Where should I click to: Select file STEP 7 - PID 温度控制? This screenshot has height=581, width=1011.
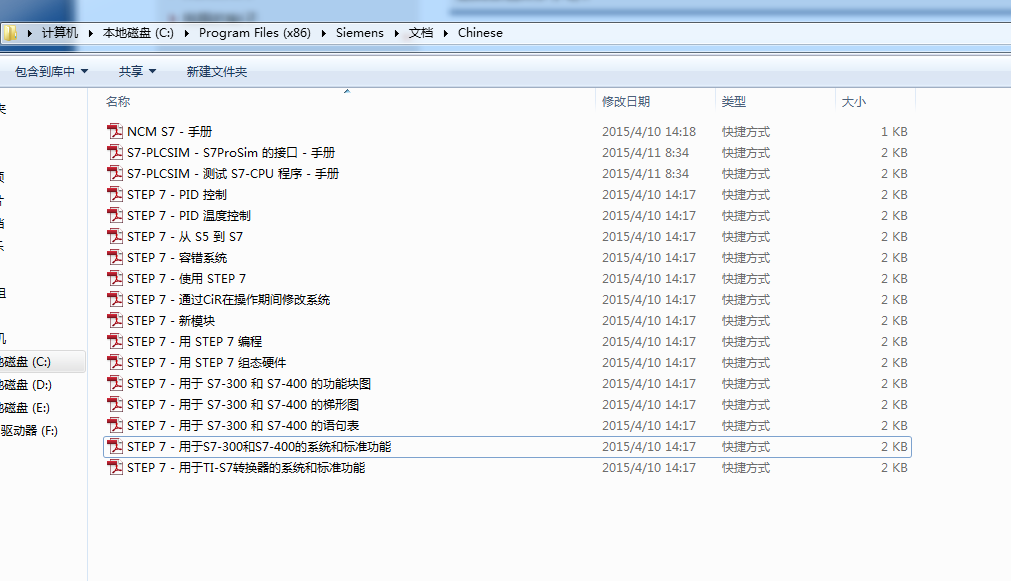click(x=189, y=215)
